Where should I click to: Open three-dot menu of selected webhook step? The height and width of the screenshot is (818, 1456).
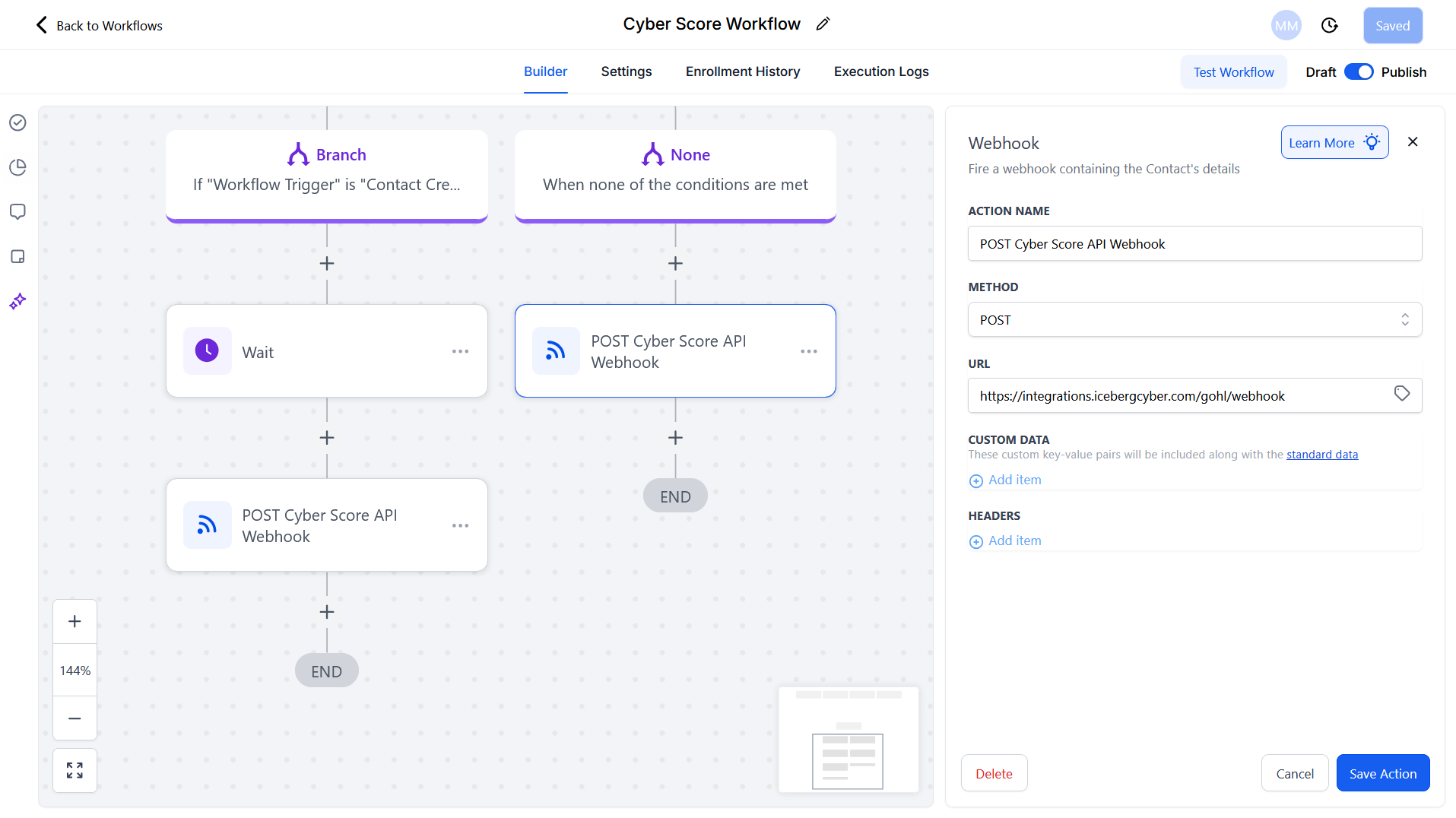point(808,351)
